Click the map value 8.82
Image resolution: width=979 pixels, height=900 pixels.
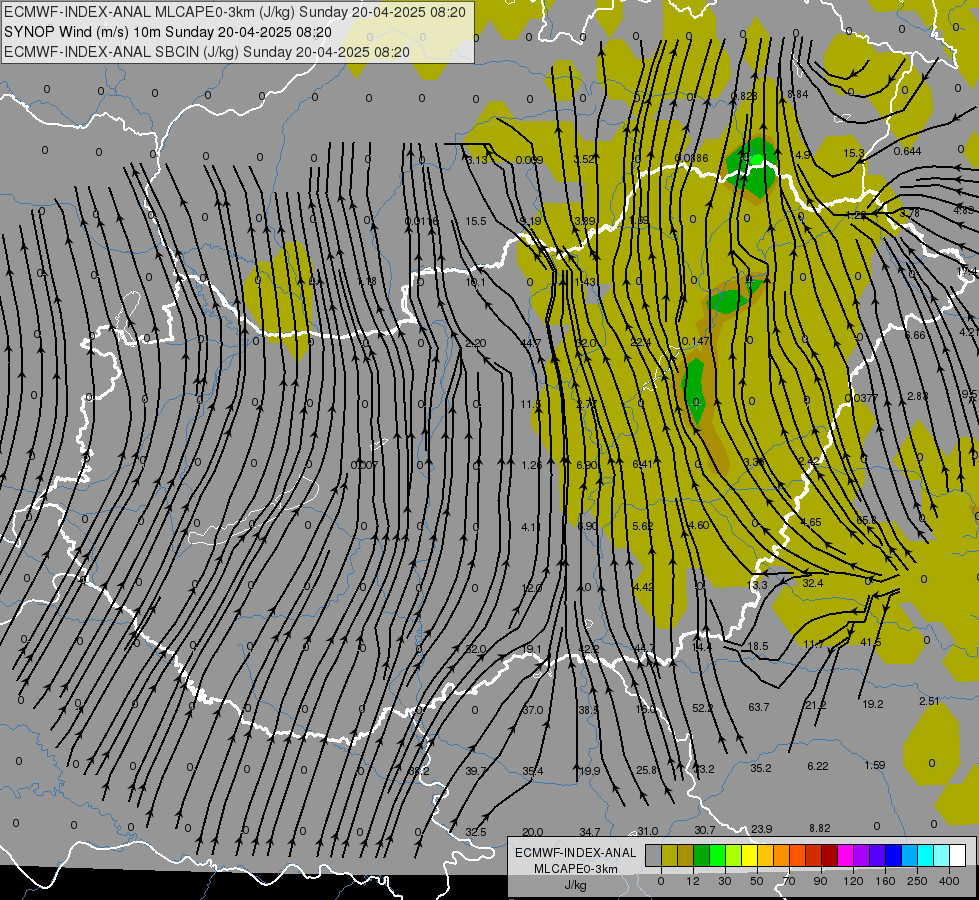click(x=820, y=828)
